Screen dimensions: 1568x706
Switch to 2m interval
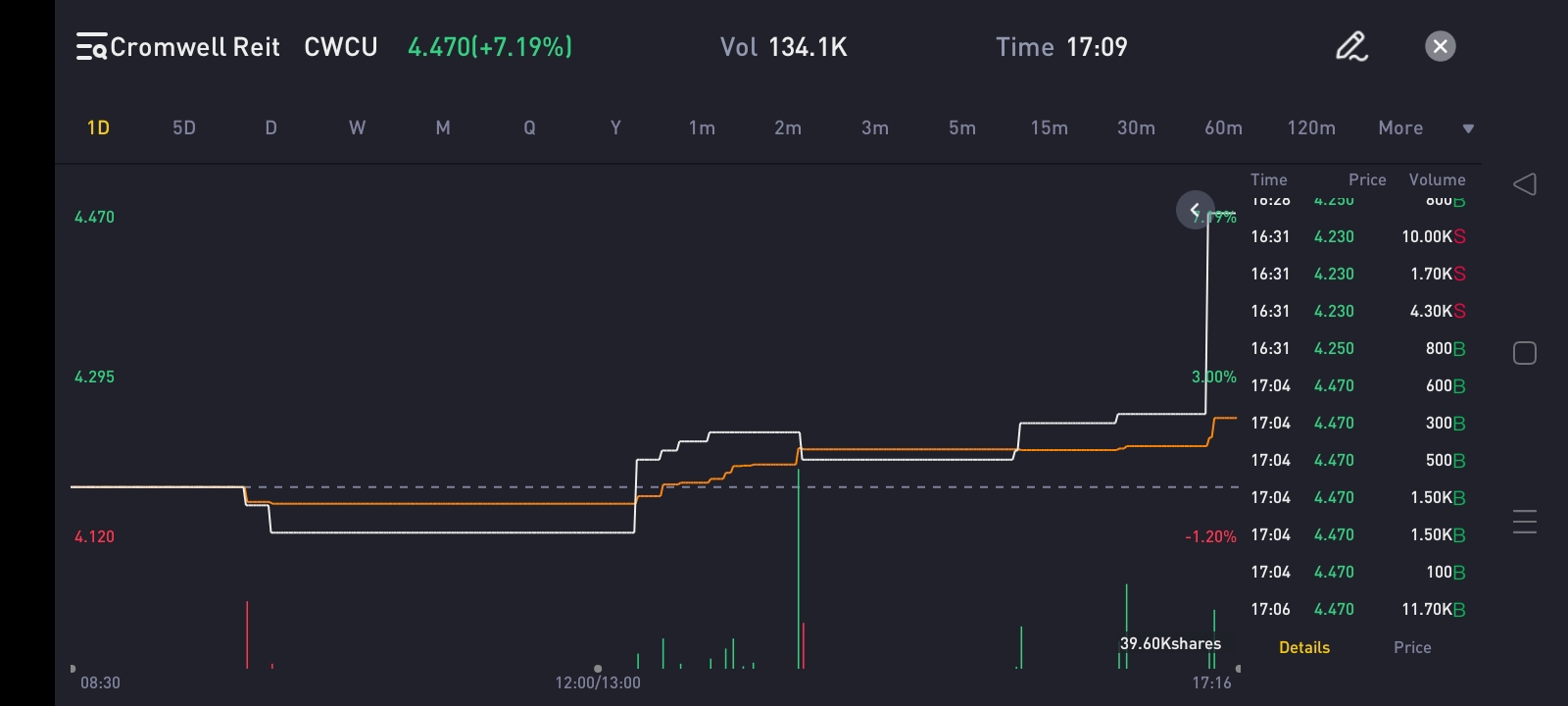coord(788,127)
